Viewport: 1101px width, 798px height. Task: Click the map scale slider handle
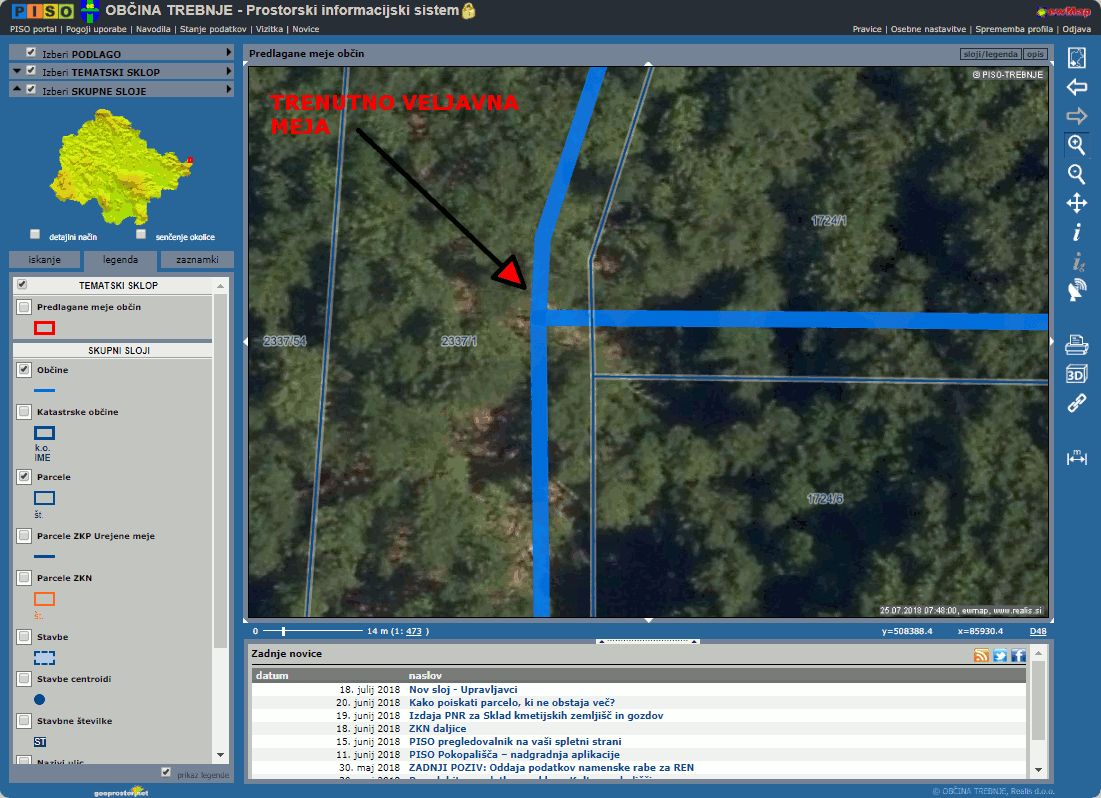click(x=283, y=631)
